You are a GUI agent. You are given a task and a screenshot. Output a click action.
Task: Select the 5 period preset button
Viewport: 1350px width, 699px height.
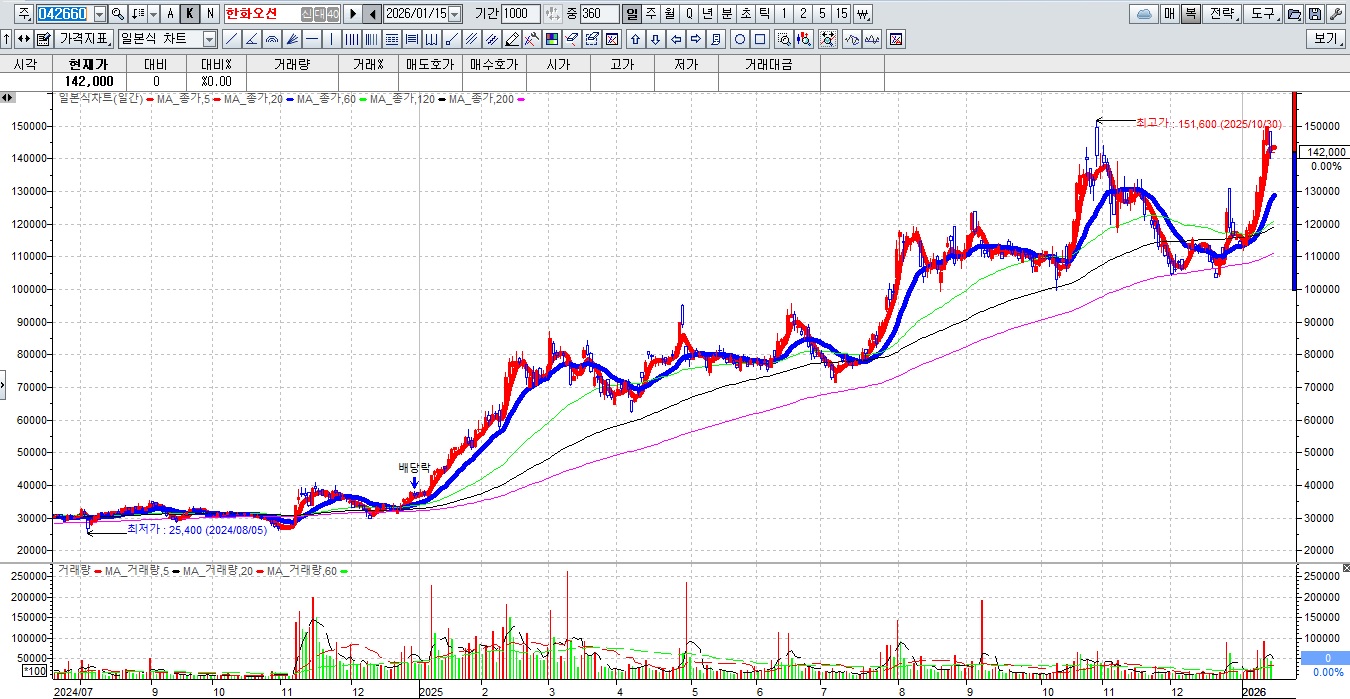point(822,14)
